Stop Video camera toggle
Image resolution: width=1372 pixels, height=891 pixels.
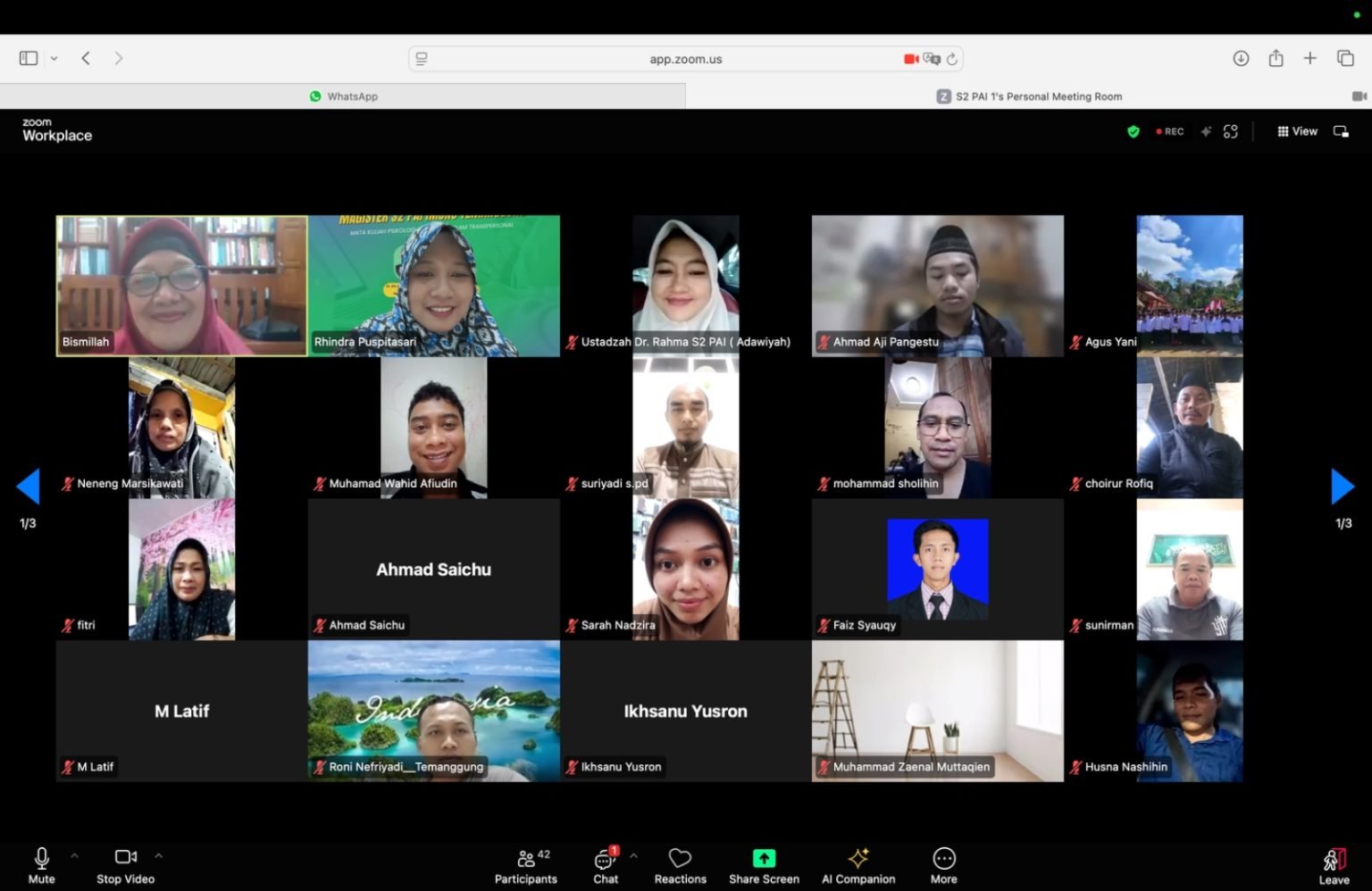click(125, 865)
